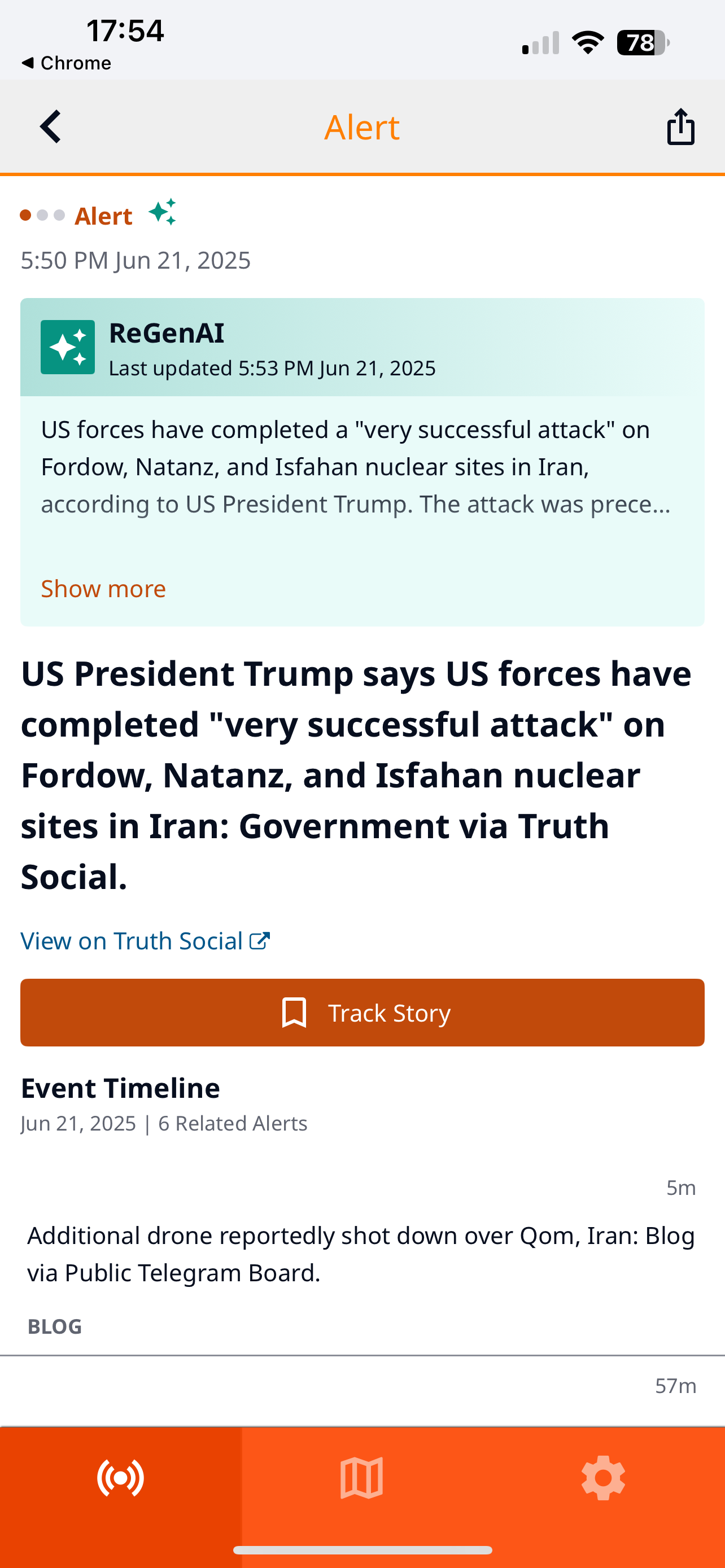The image size is (725, 1568).
Task: Tap the back chevron in header
Action: (50, 126)
